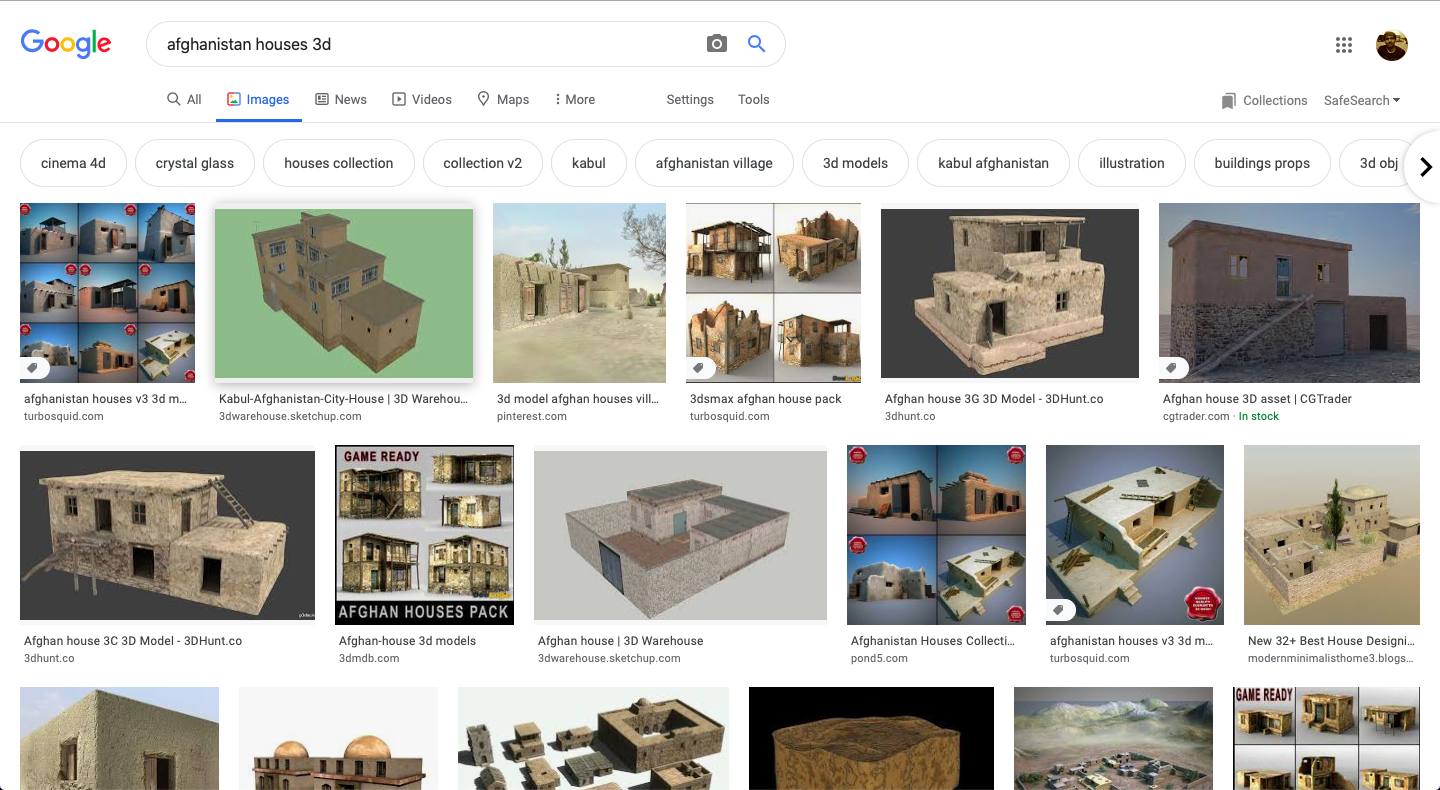Click the 'In stock' green label on cgtrader result
1440x790 pixels.
[x=1258, y=416]
